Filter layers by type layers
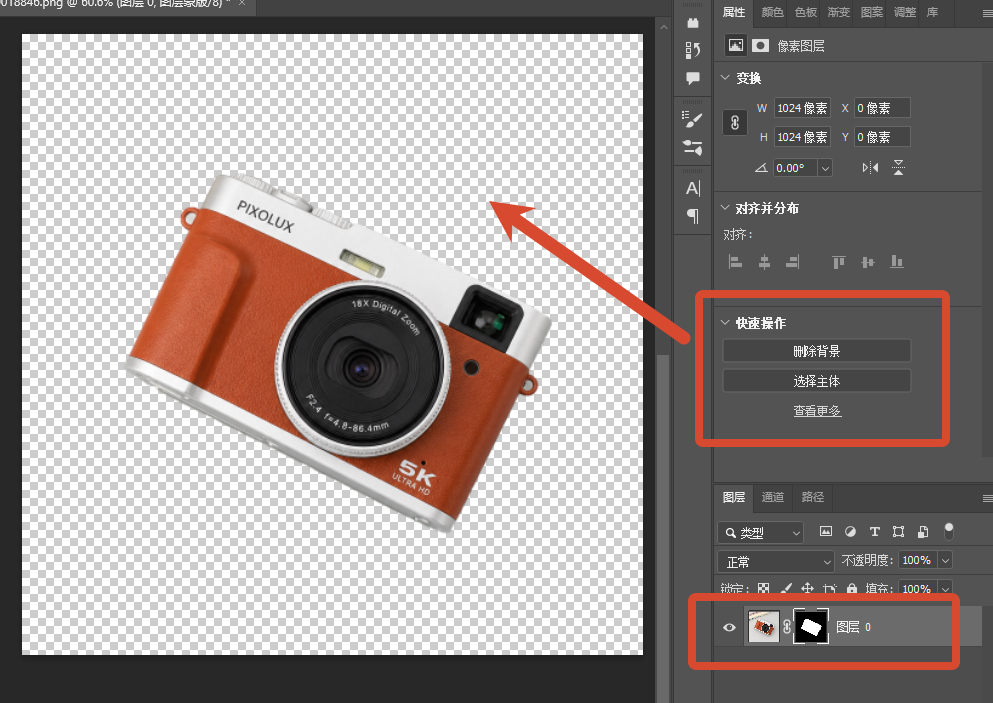Image resolution: width=993 pixels, height=703 pixels. (875, 531)
